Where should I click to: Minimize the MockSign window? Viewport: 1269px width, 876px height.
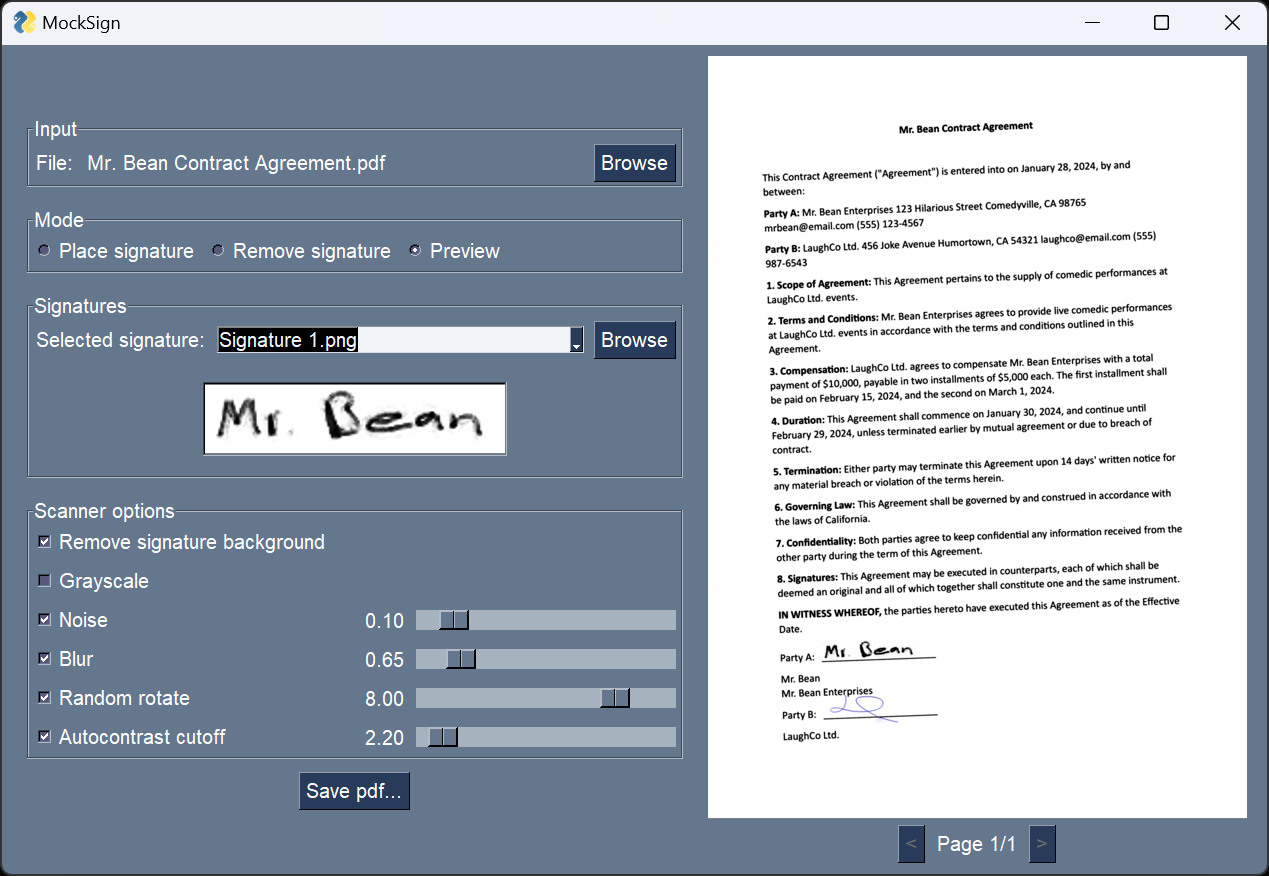1091,22
